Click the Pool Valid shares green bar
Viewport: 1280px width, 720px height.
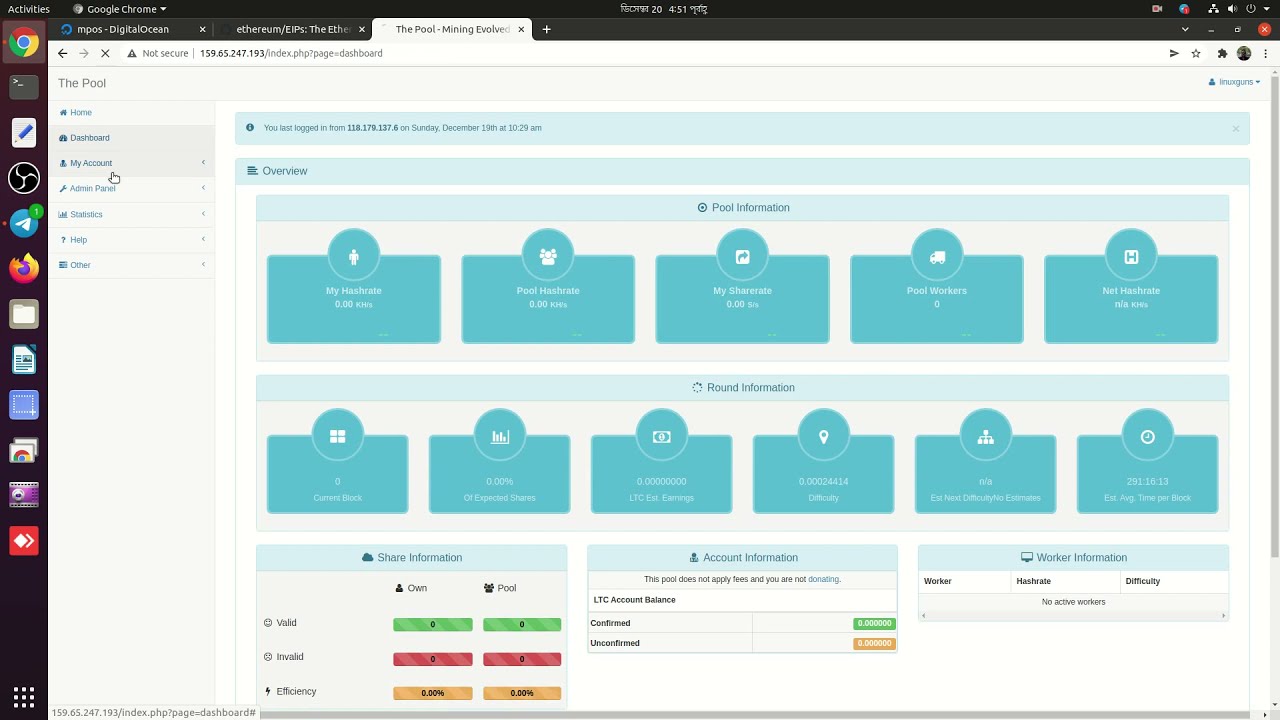(x=522, y=624)
